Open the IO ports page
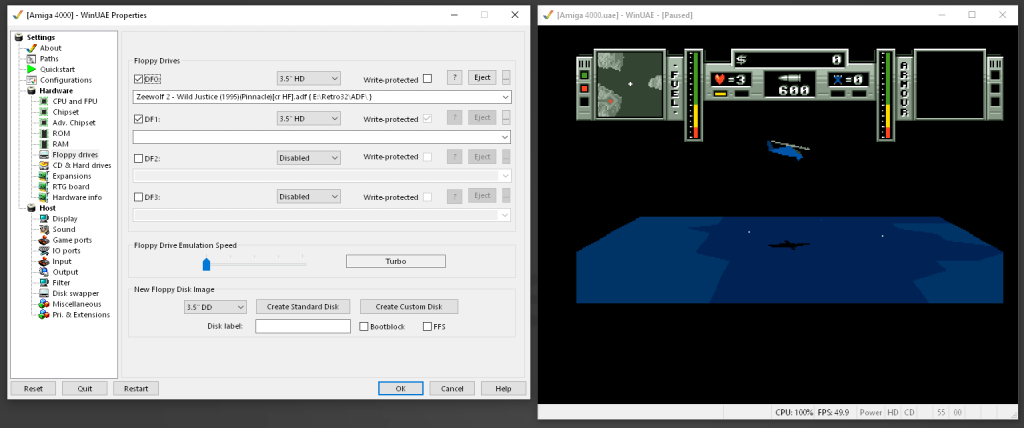The width and height of the screenshot is (1024, 428). (67, 250)
